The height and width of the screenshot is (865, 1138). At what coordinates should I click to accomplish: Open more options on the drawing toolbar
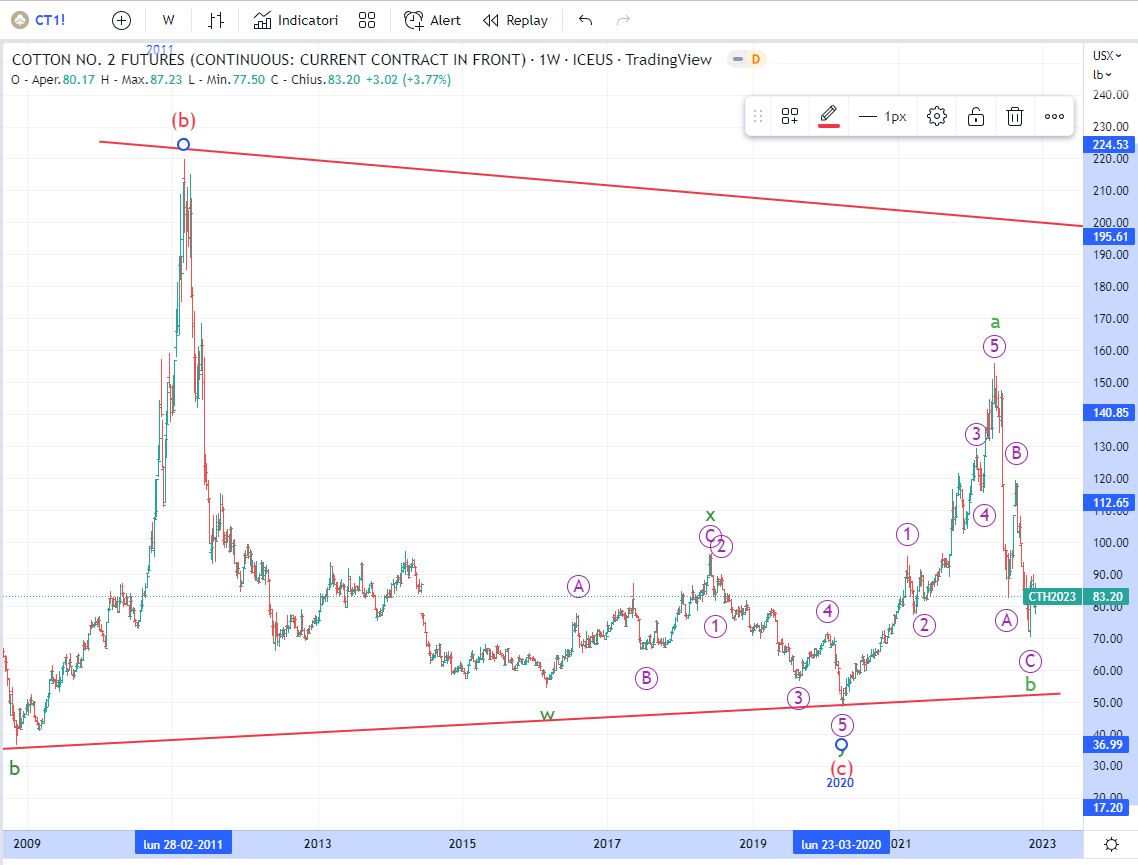[1054, 116]
